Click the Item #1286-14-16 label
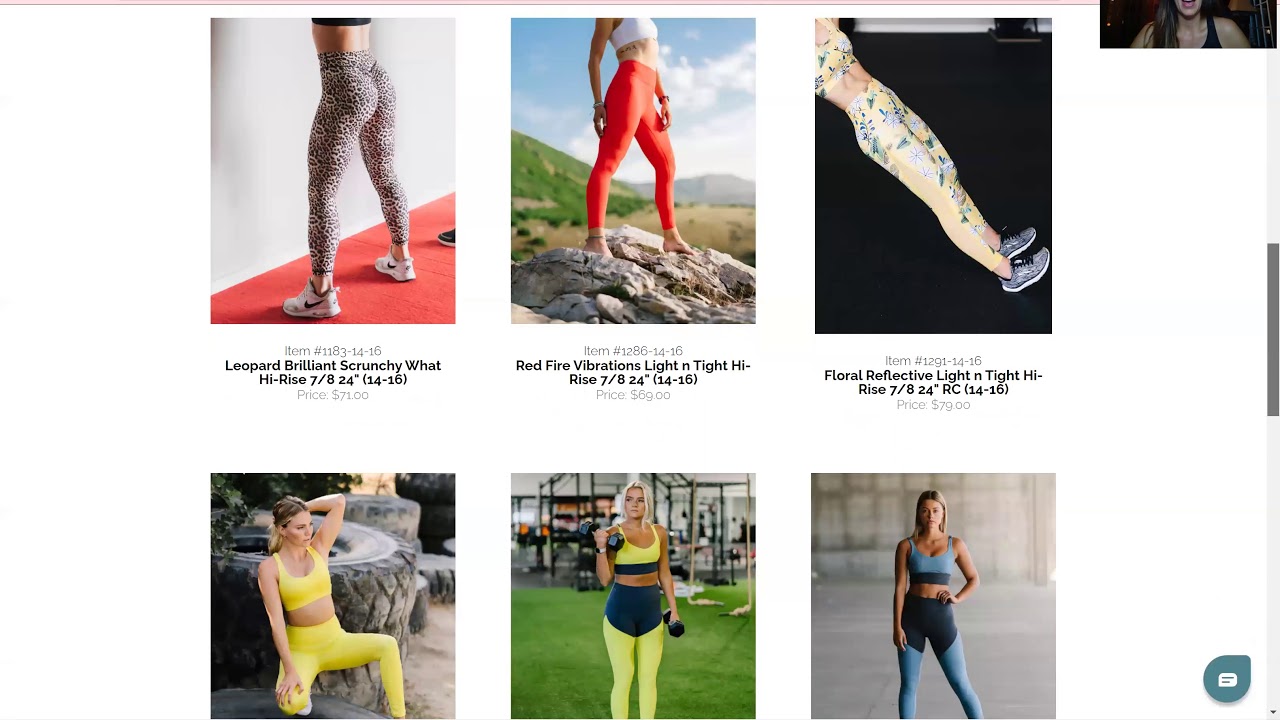This screenshot has height=720, width=1280. [633, 351]
